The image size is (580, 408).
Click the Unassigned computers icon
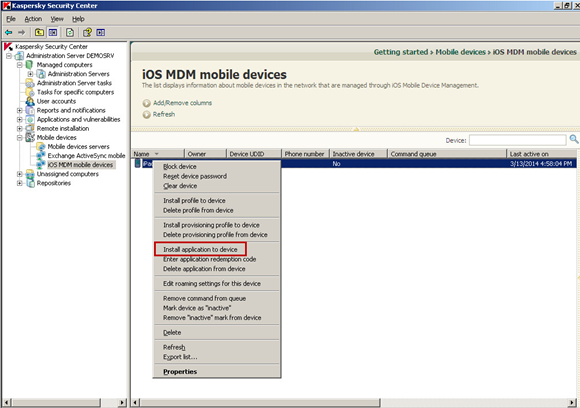tap(30, 174)
